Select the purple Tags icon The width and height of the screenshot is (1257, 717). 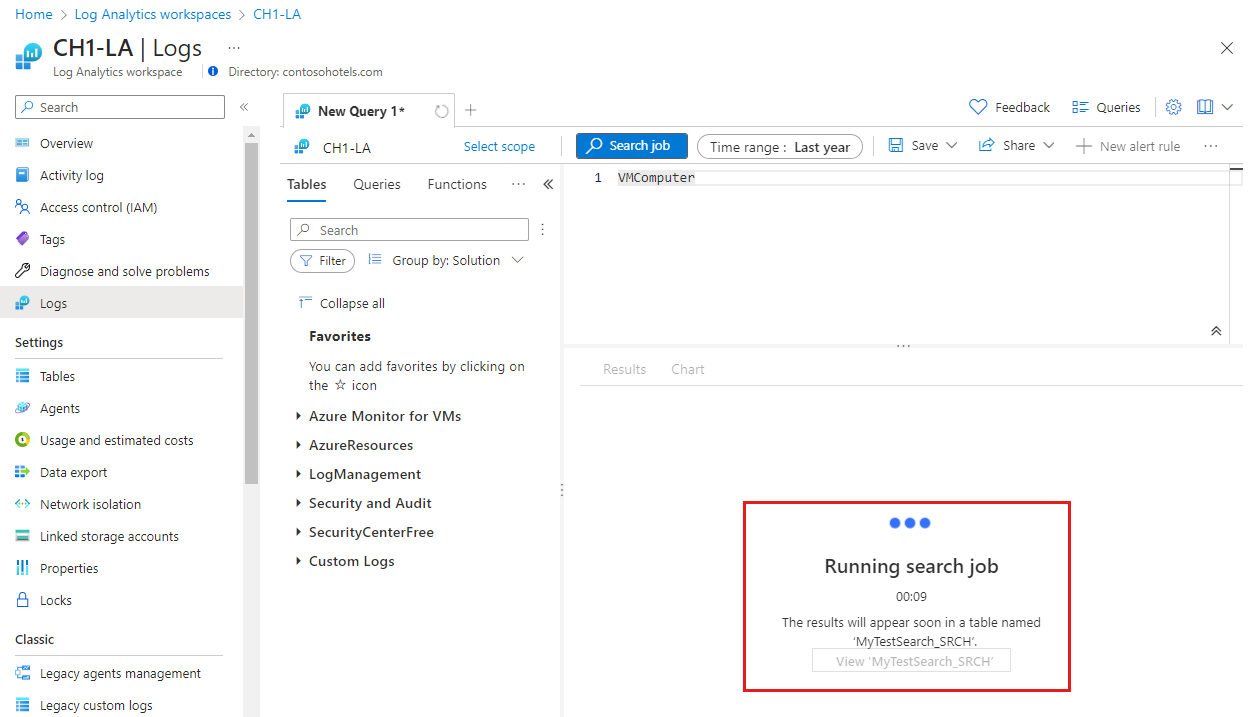[x=22, y=239]
